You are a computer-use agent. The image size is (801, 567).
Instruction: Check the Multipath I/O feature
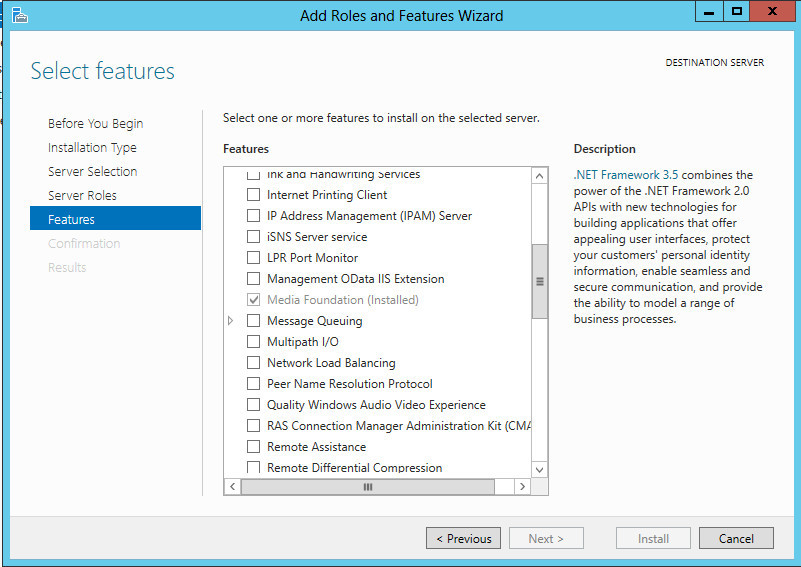[253, 341]
